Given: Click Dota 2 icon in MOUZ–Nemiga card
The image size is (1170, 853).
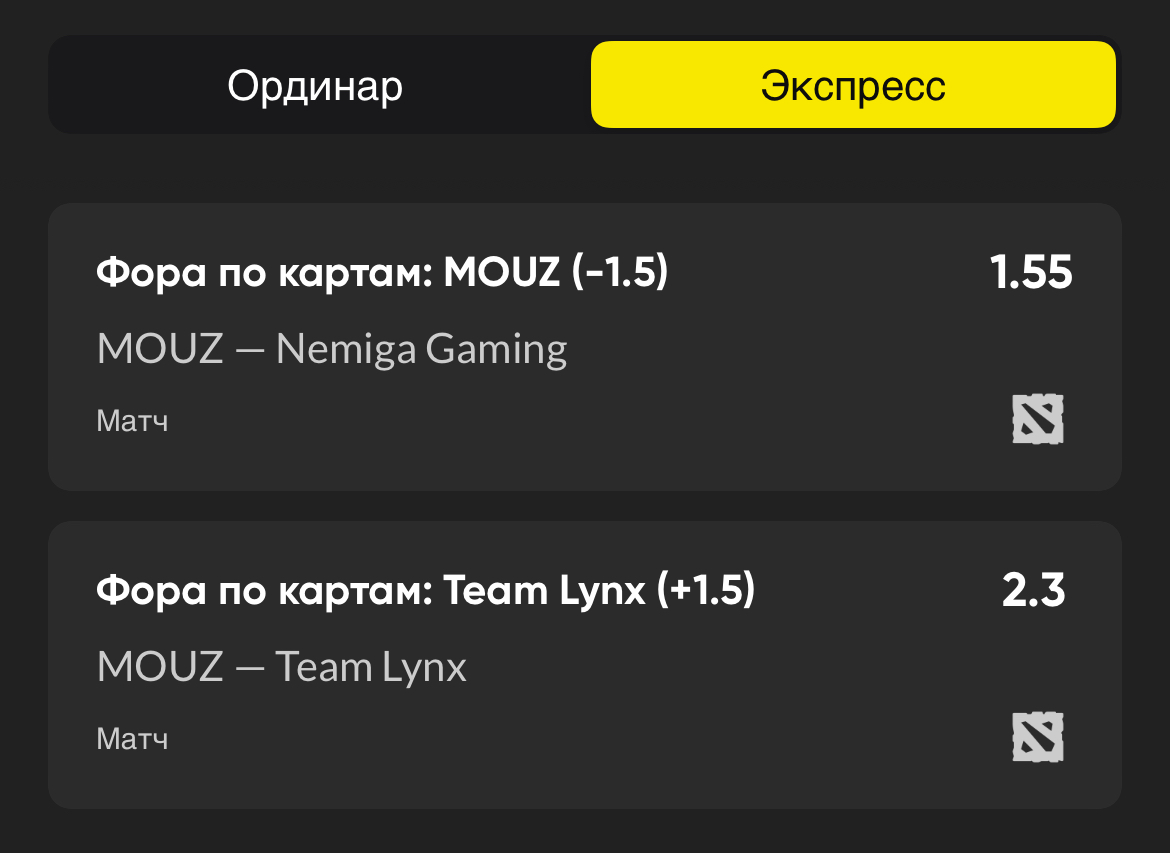Looking at the screenshot, I should click(1037, 419).
